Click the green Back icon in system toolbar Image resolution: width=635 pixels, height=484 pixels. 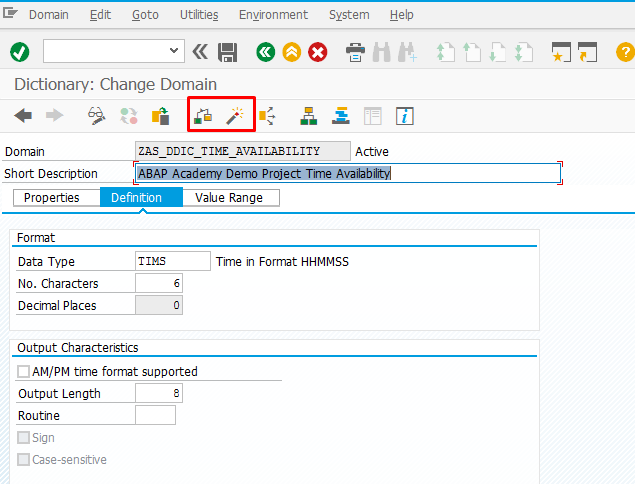pyautogui.click(x=266, y=52)
